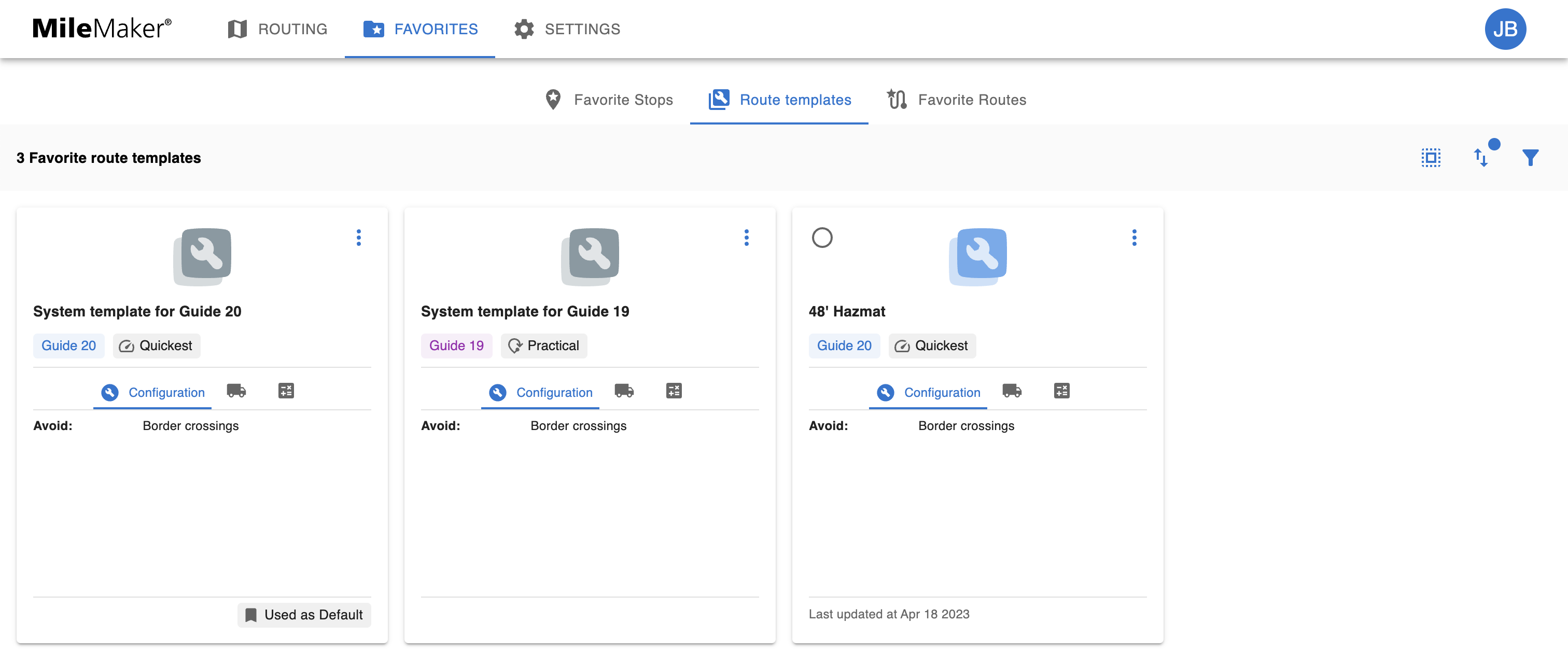Click Border crossings on Guide 19 system template
The width and height of the screenshot is (1568, 664).
pyautogui.click(x=578, y=426)
